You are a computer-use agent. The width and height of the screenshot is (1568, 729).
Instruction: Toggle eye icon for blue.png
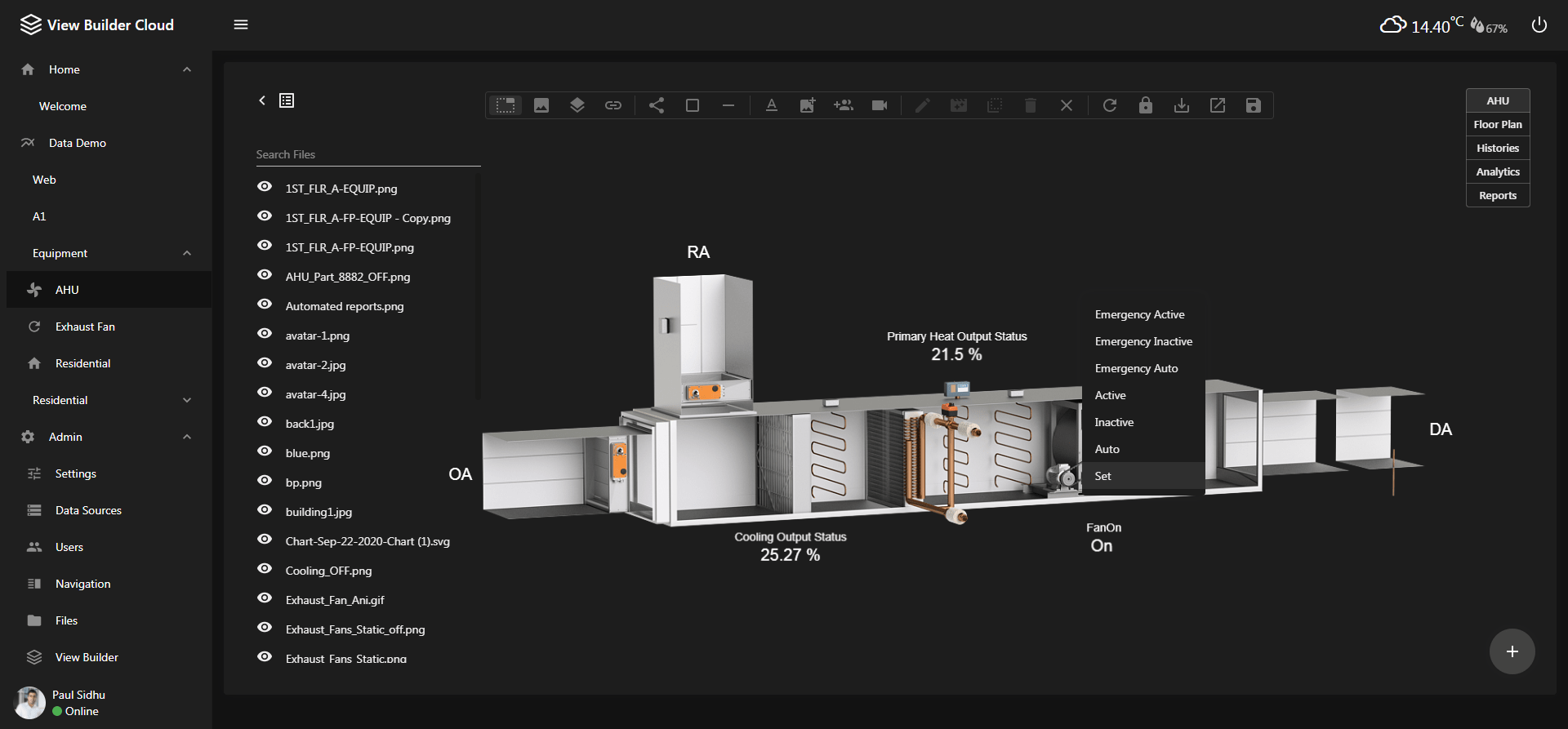point(265,451)
